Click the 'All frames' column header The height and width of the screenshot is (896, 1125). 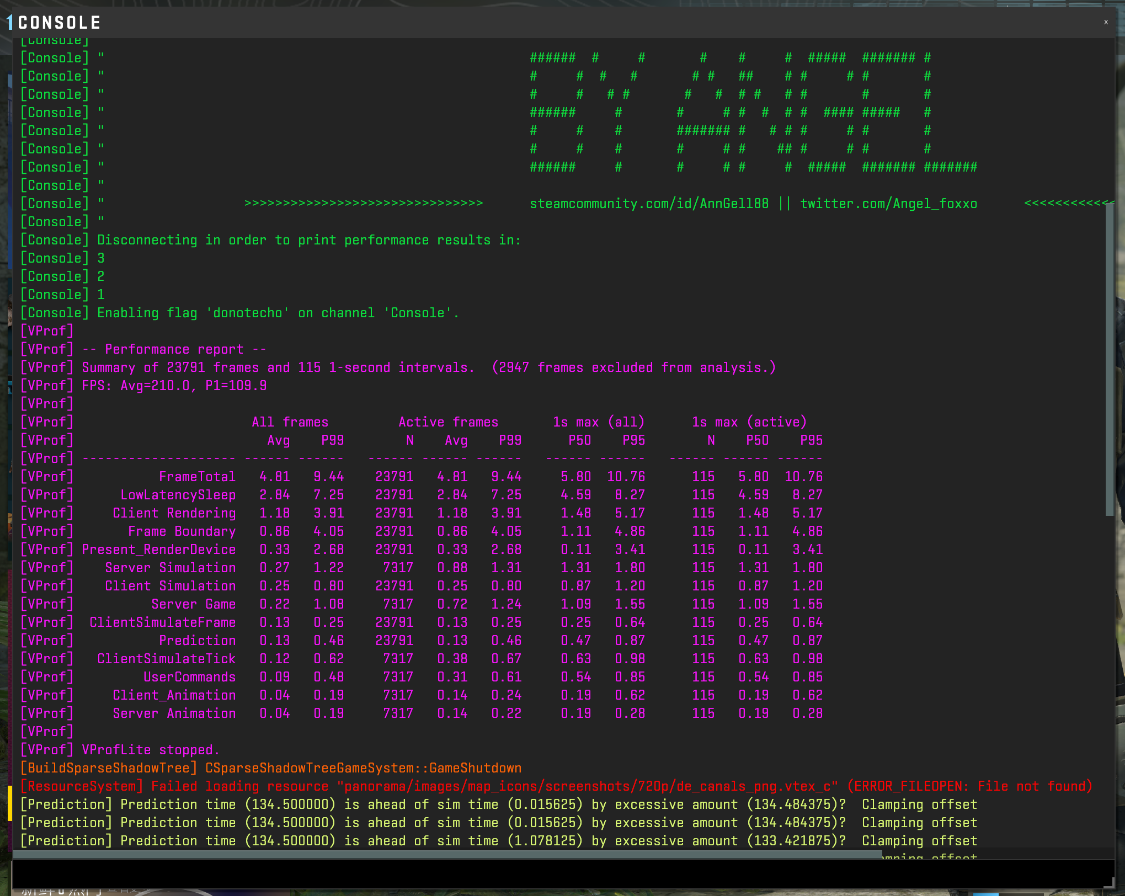290,422
